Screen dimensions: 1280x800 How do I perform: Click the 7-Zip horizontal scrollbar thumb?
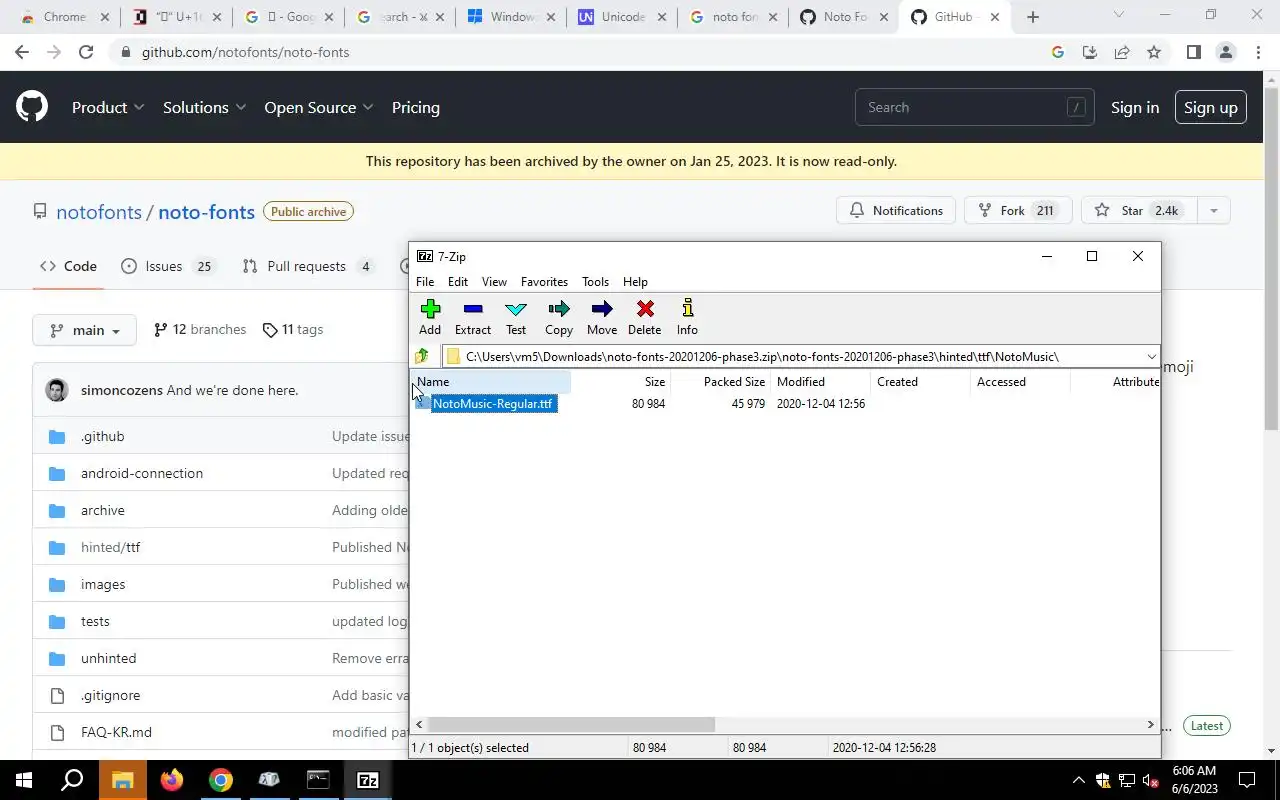coord(571,725)
